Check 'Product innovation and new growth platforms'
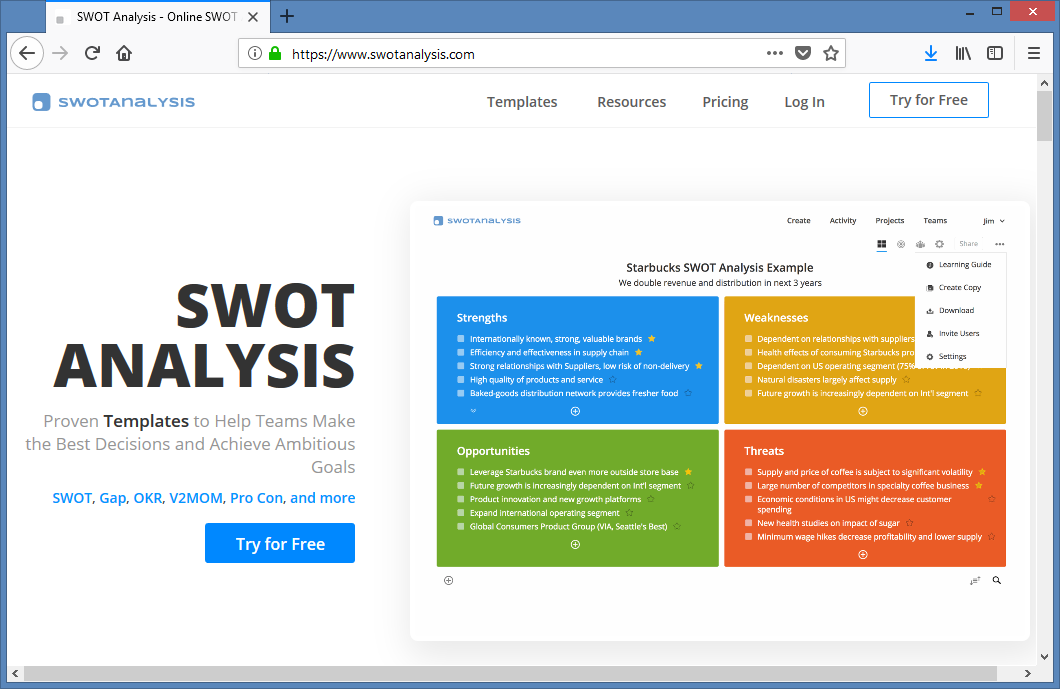The image size is (1060, 689). [460, 499]
